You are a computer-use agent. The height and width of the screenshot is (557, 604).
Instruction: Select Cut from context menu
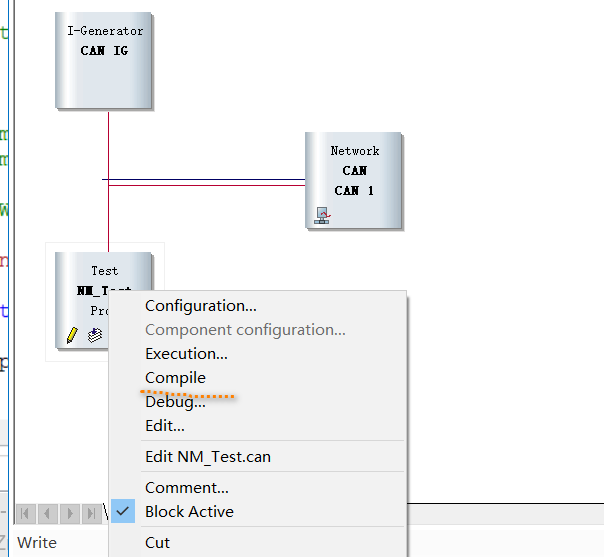click(x=257, y=543)
